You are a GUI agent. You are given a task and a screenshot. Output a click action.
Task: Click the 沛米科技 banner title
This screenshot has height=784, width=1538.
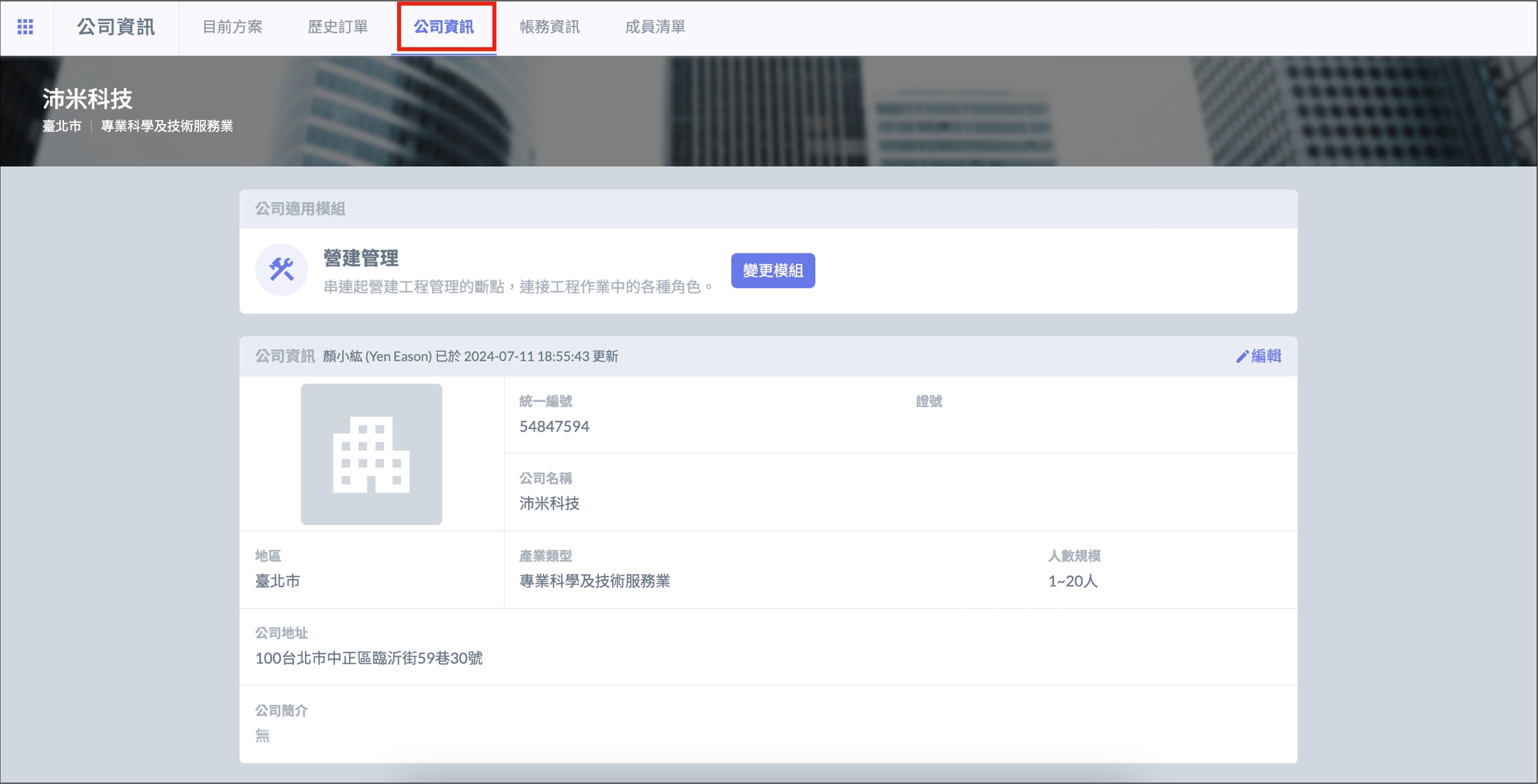[87, 99]
